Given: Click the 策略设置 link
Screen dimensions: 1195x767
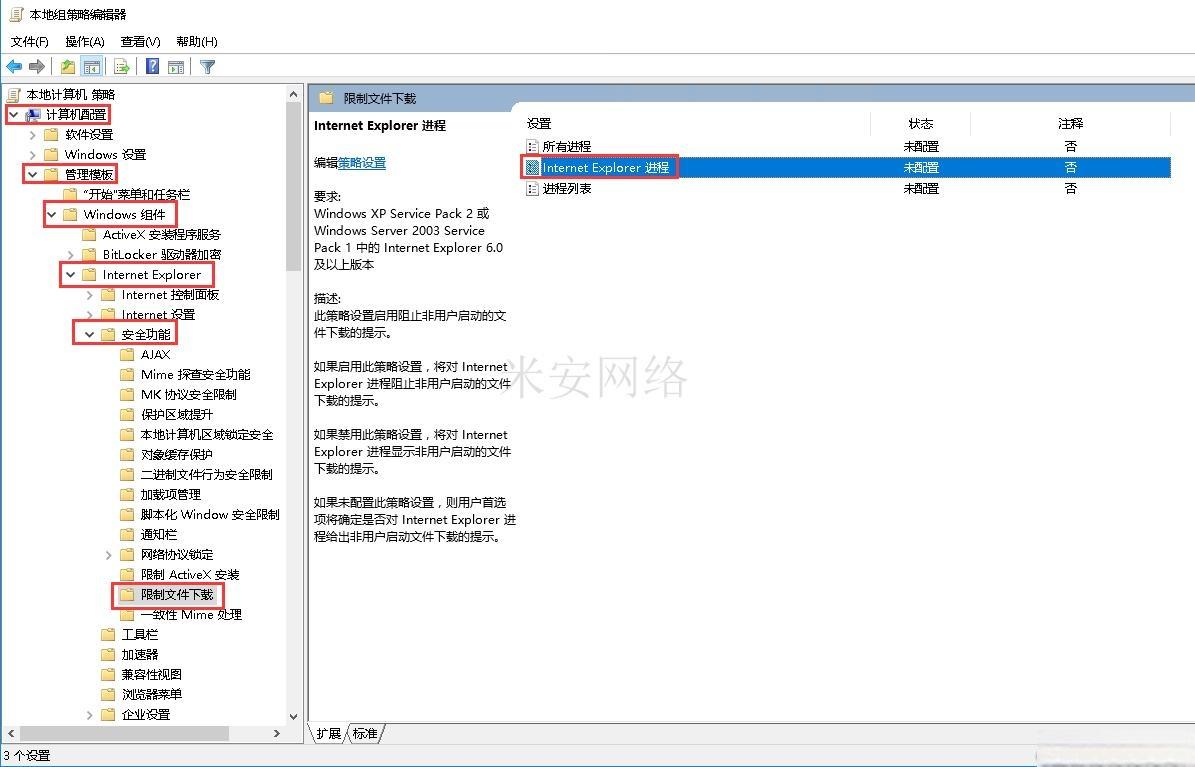Looking at the screenshot, I should pyautogui.click(x=362, y=163).
